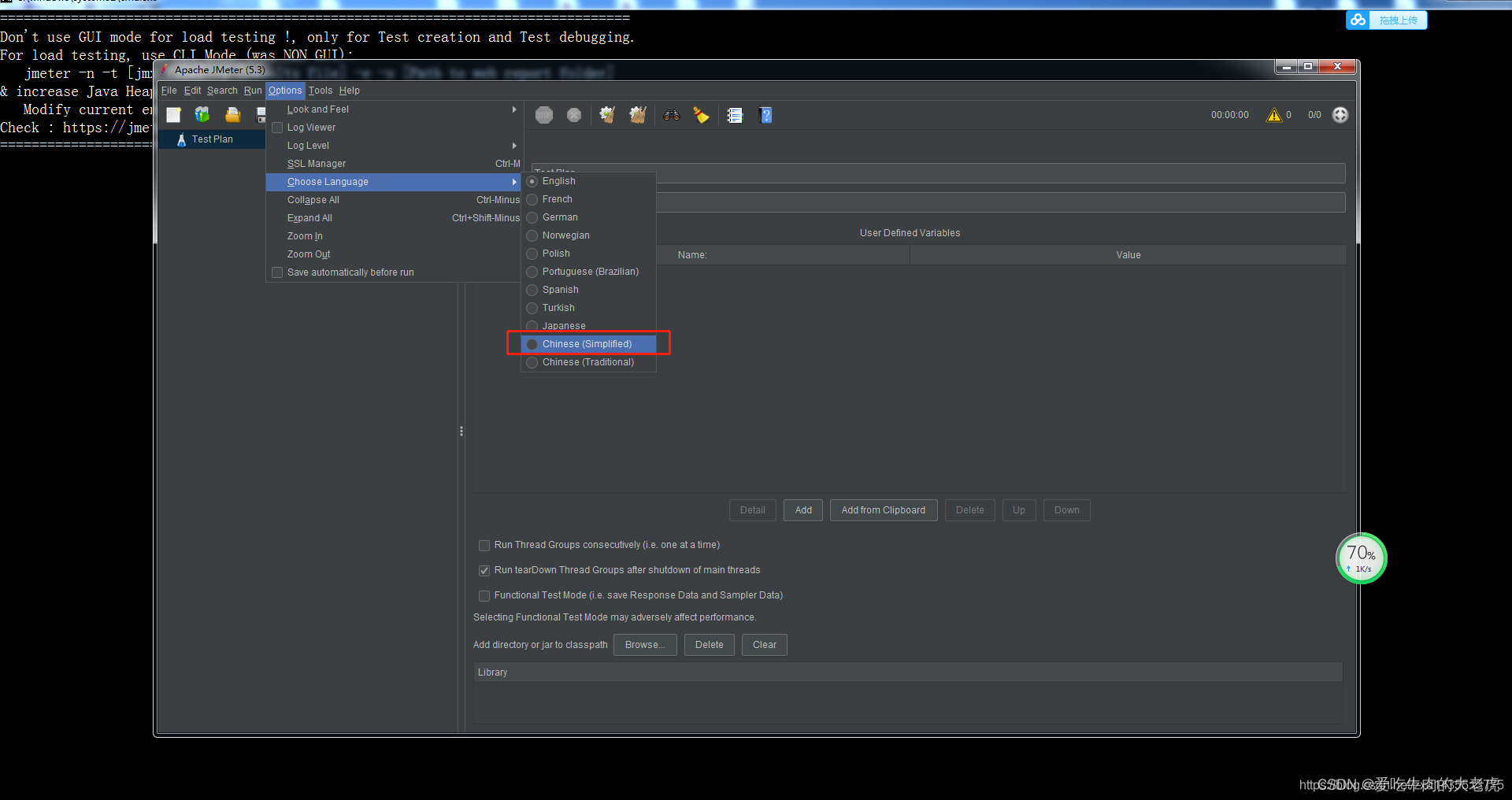
Task: Choose Chinese (Simplified) language
Action: pos(588,344)
